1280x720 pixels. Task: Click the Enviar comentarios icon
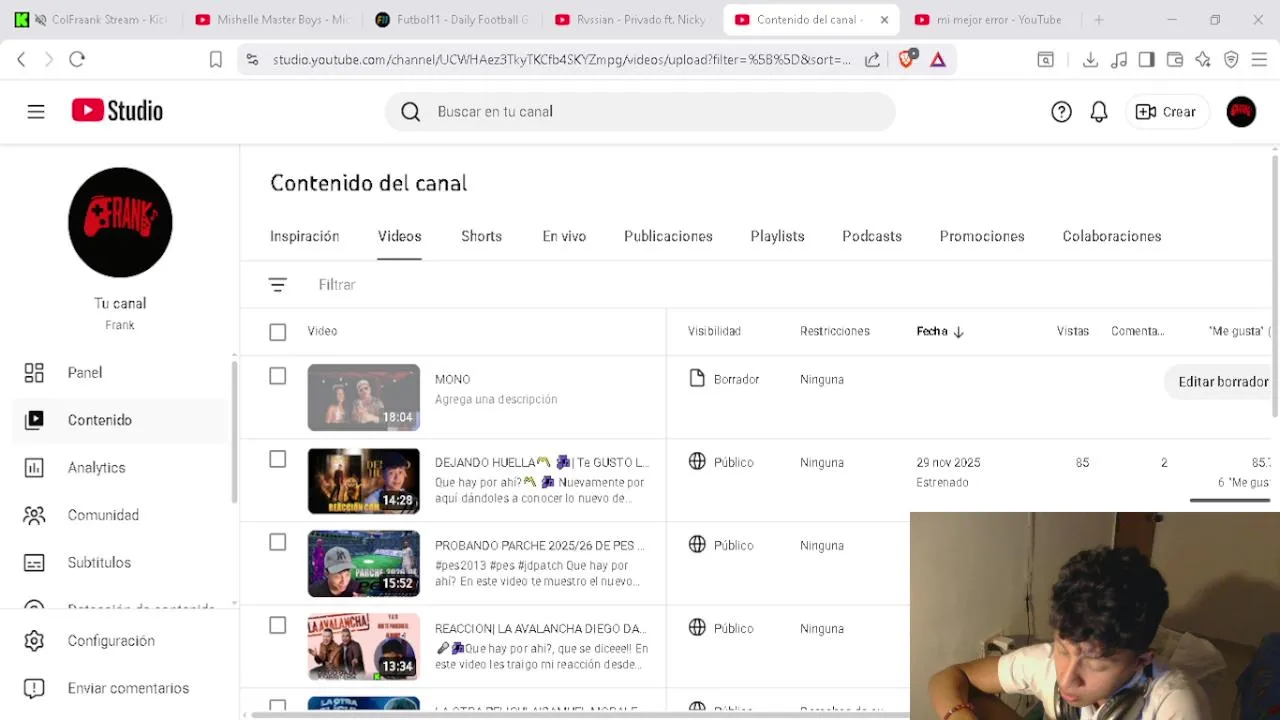click(x=34, y=688)
